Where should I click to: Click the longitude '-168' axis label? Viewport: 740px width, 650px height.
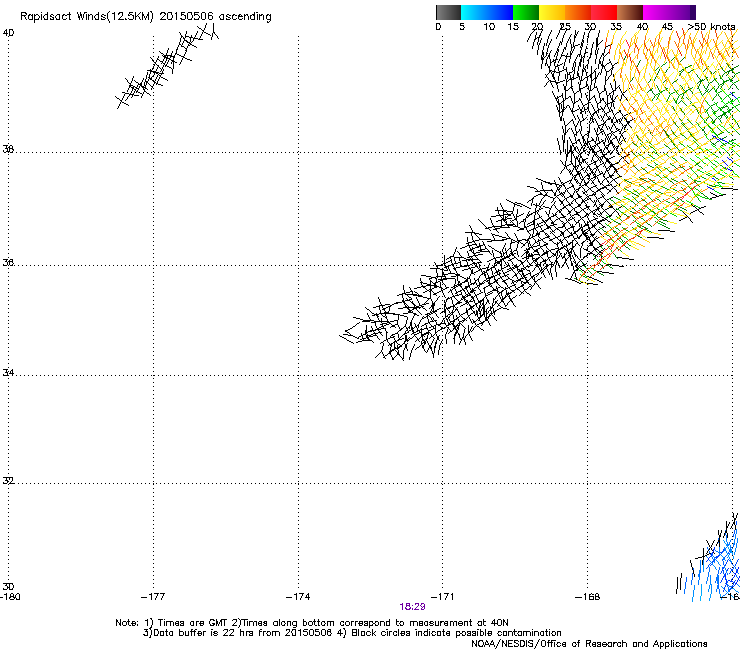pos(588,597)
